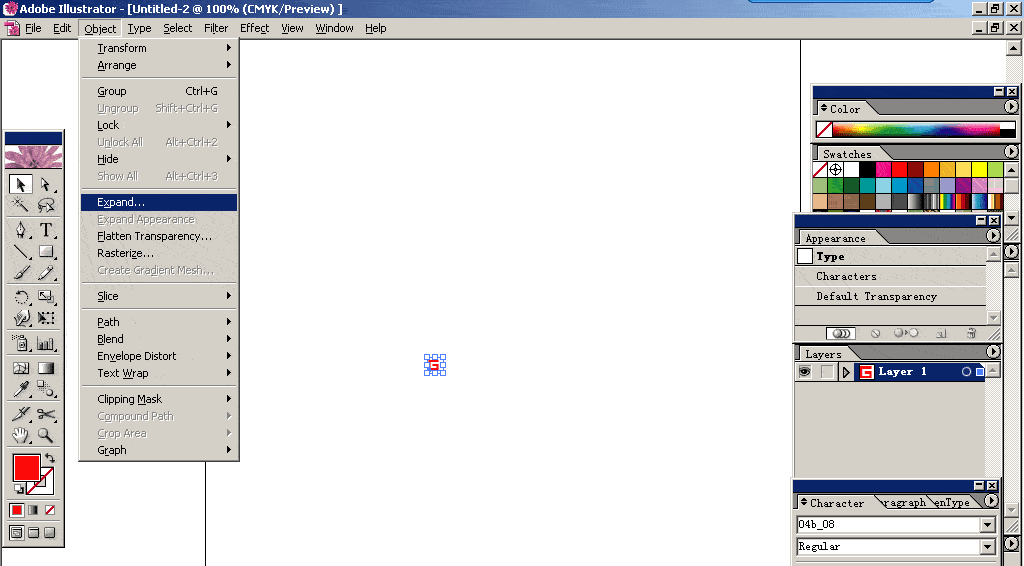
Task: Select the Selection tool (black arrow)
Action: click(21, 184)
